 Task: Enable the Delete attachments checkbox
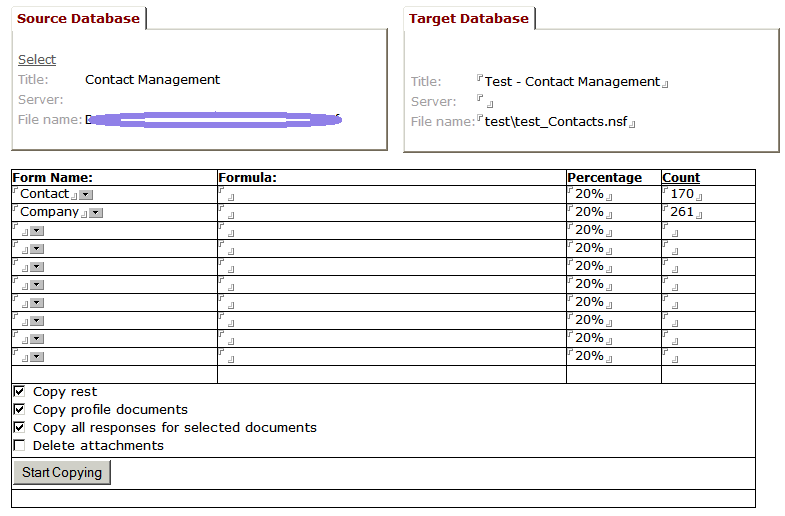(x=20, y=445)
